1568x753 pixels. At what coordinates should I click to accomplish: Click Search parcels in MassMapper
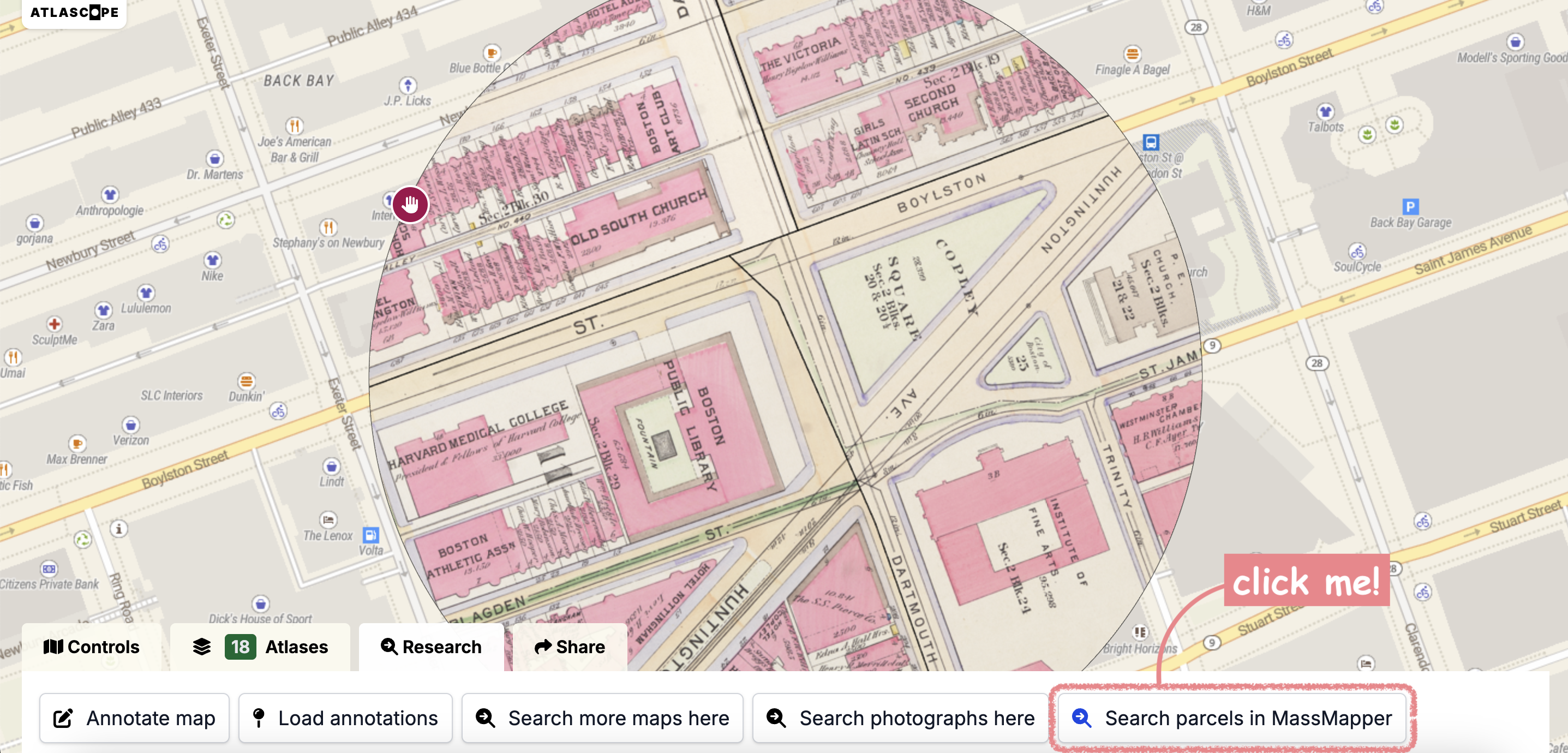(x=1232, y=718)
